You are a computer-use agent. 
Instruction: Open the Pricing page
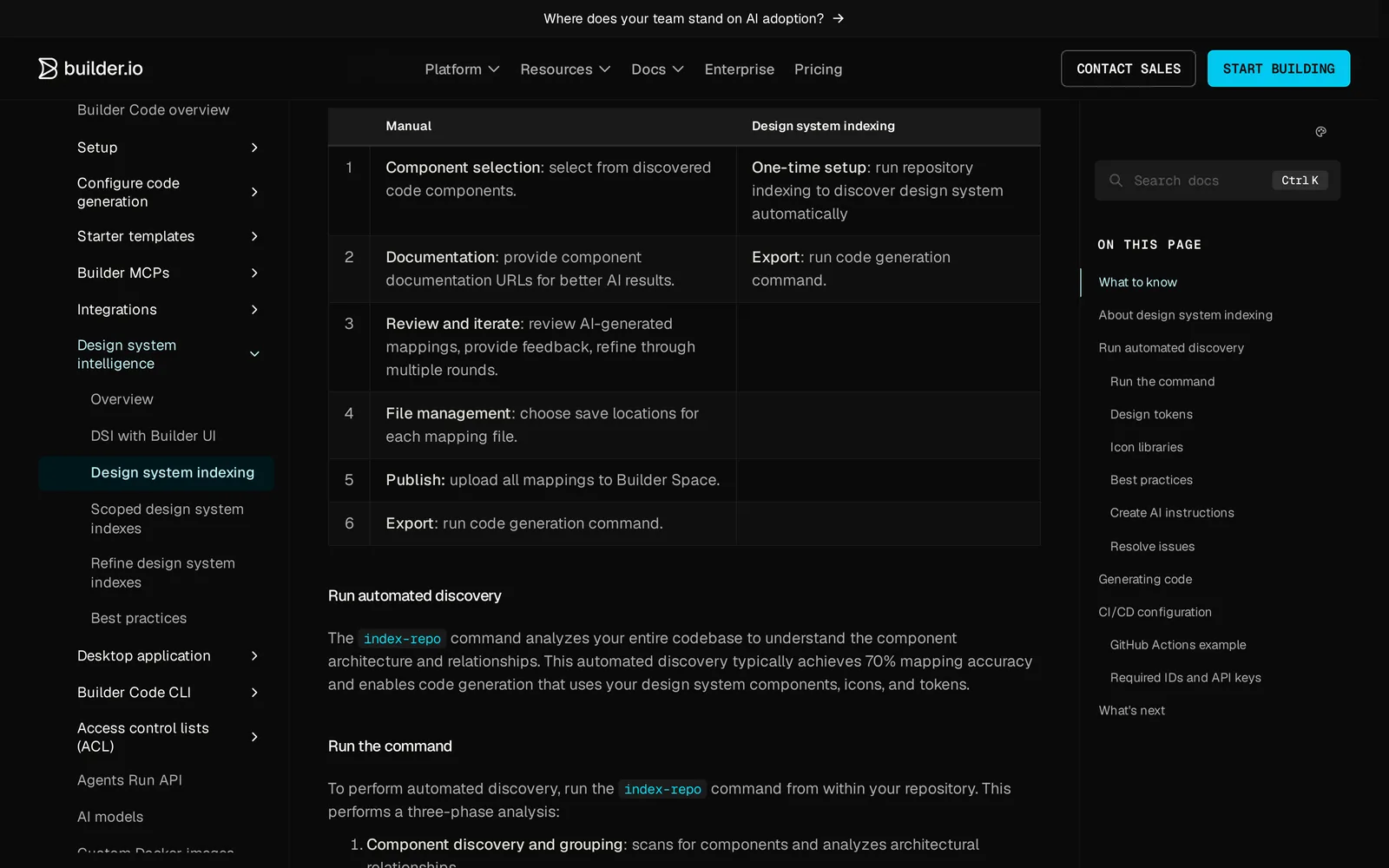tap(818, 69)
